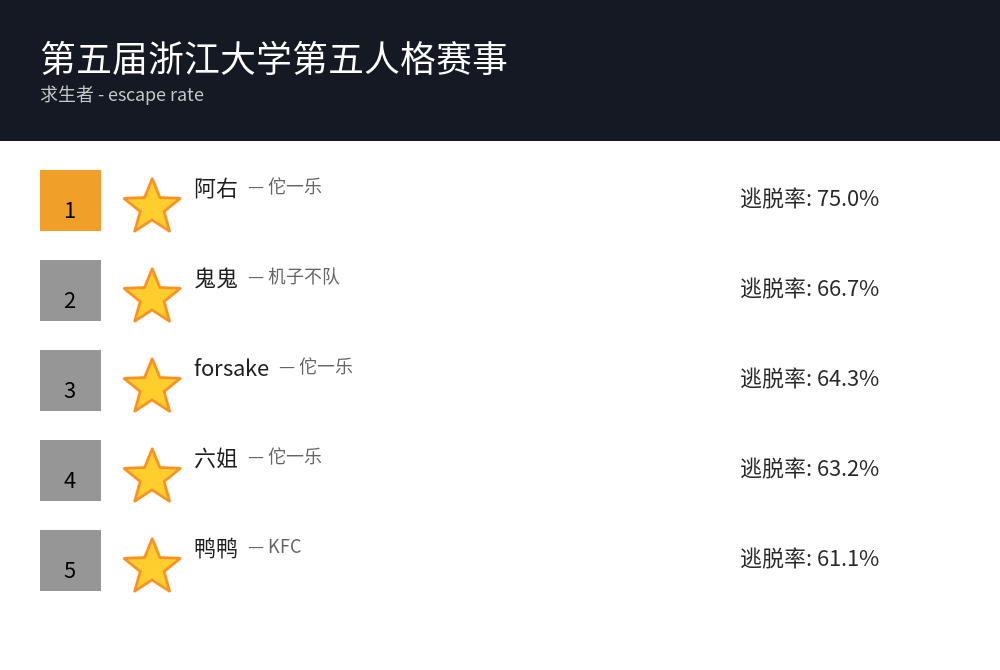The image size is (1000, 670).
Task: Select the gray rank 2 badge
Action: tap(70, 290)
